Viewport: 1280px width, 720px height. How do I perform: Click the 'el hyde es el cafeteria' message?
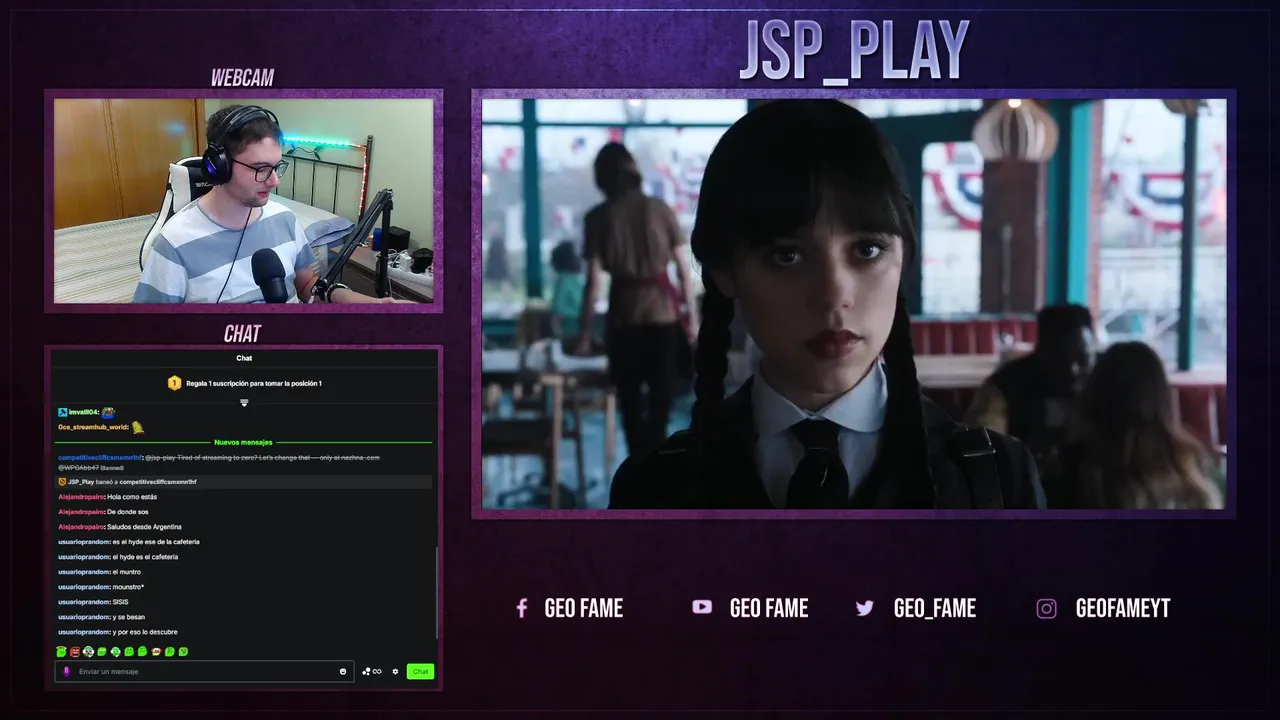click(x=145, y=557)
